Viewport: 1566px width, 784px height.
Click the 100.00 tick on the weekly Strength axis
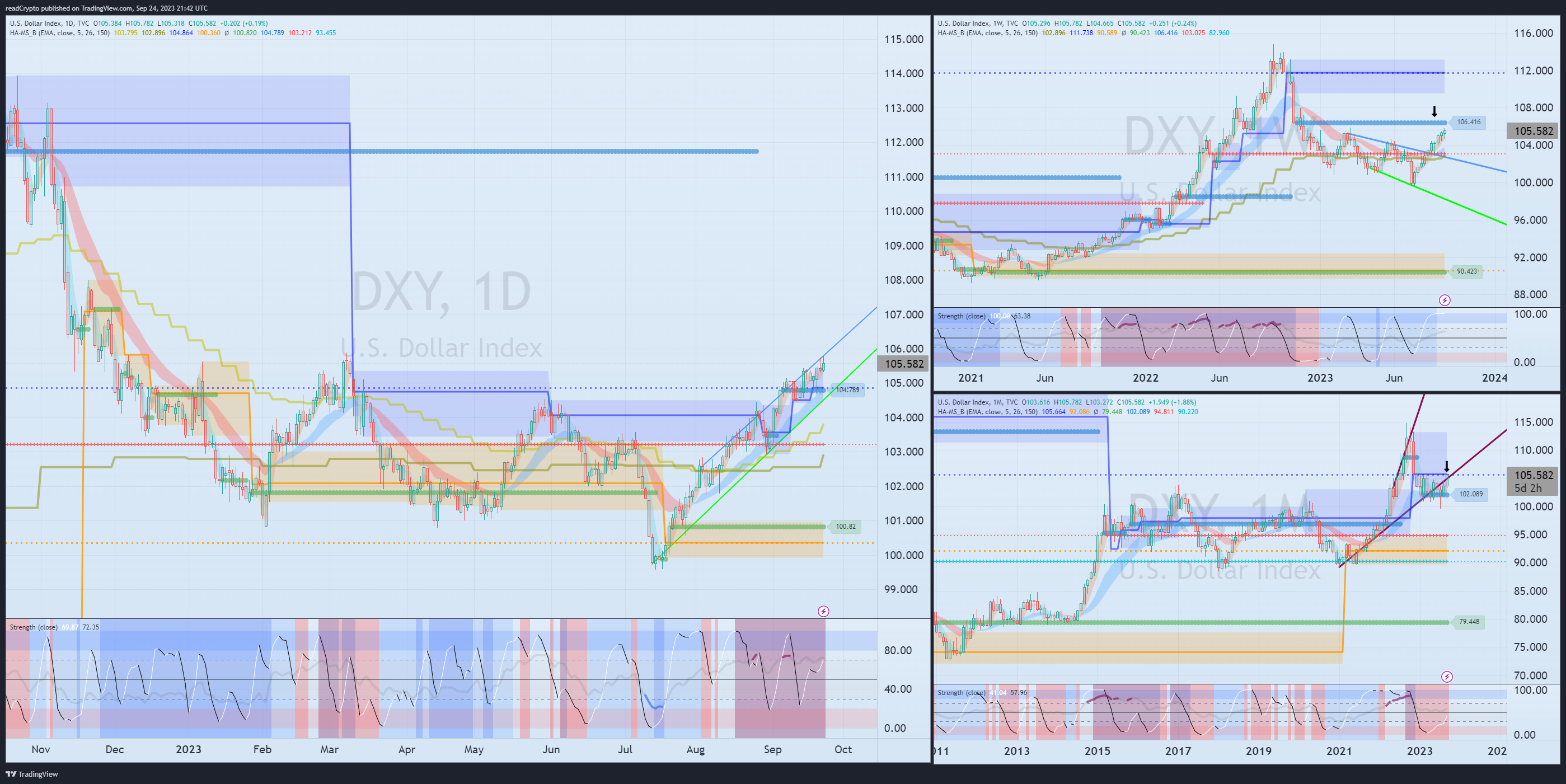pyautogui.click(x=1530, y=314)
